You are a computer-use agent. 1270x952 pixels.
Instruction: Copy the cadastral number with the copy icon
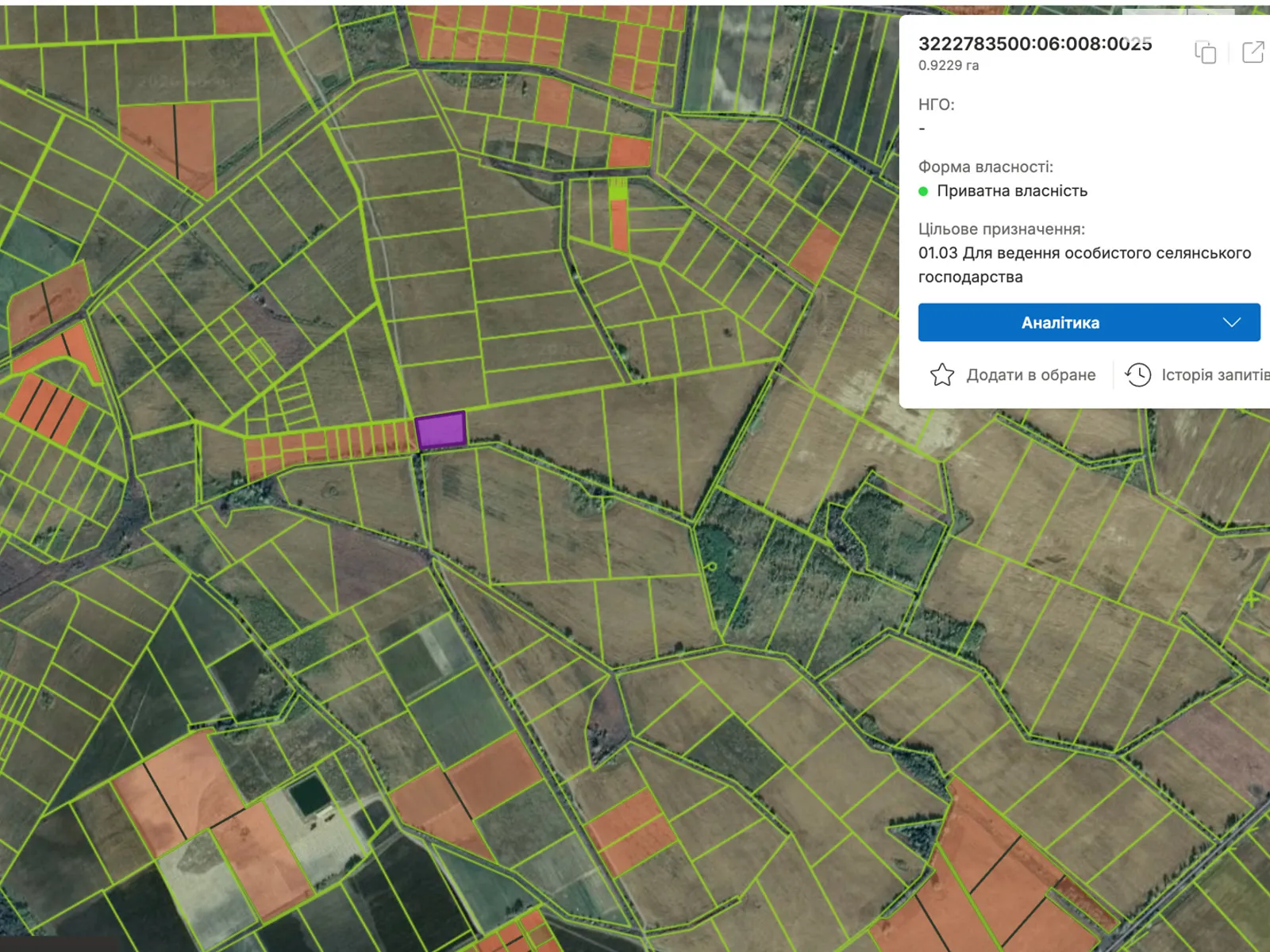point(1205,52)
